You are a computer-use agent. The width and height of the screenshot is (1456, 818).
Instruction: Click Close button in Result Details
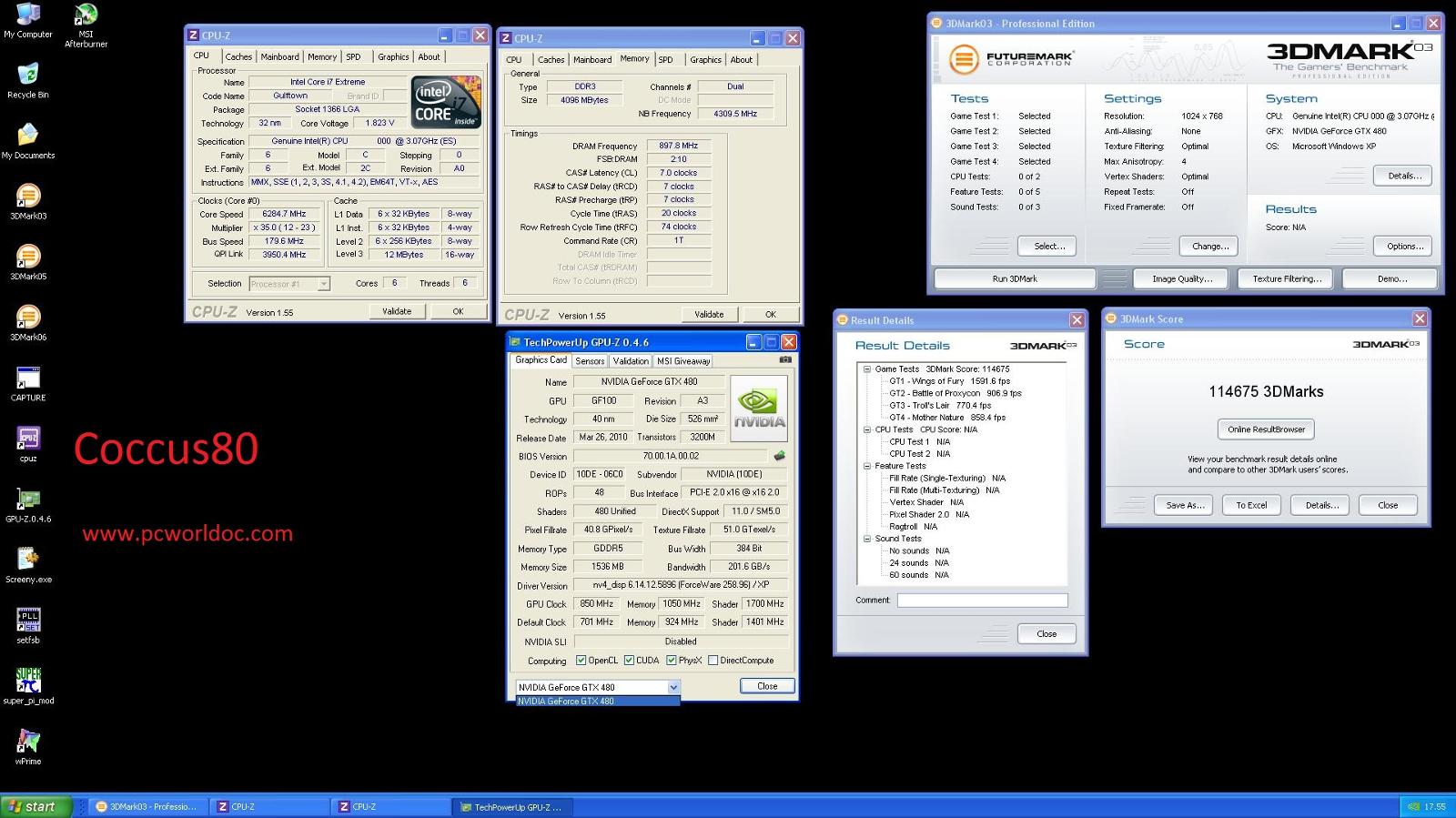1046,633
